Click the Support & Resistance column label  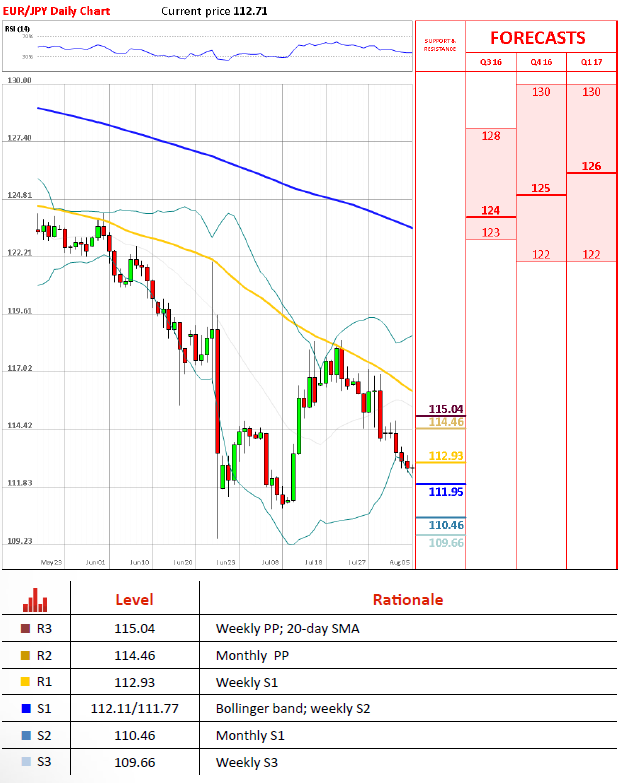[x=440, y=45]
